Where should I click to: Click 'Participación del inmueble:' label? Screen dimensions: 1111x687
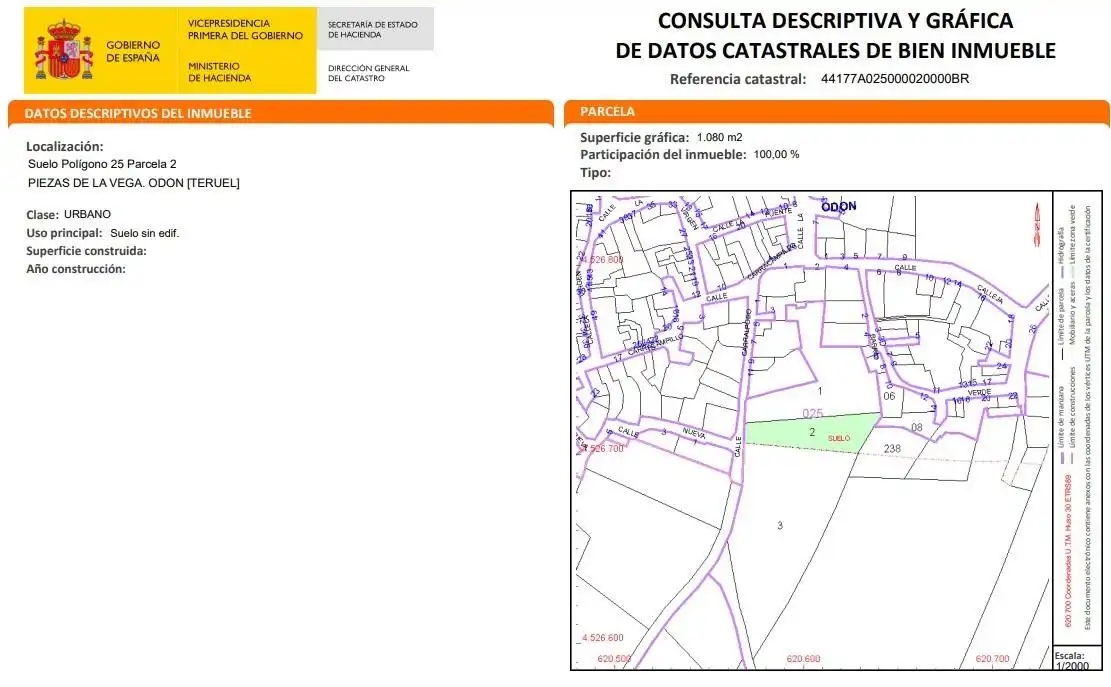click(x=663, y=154)
